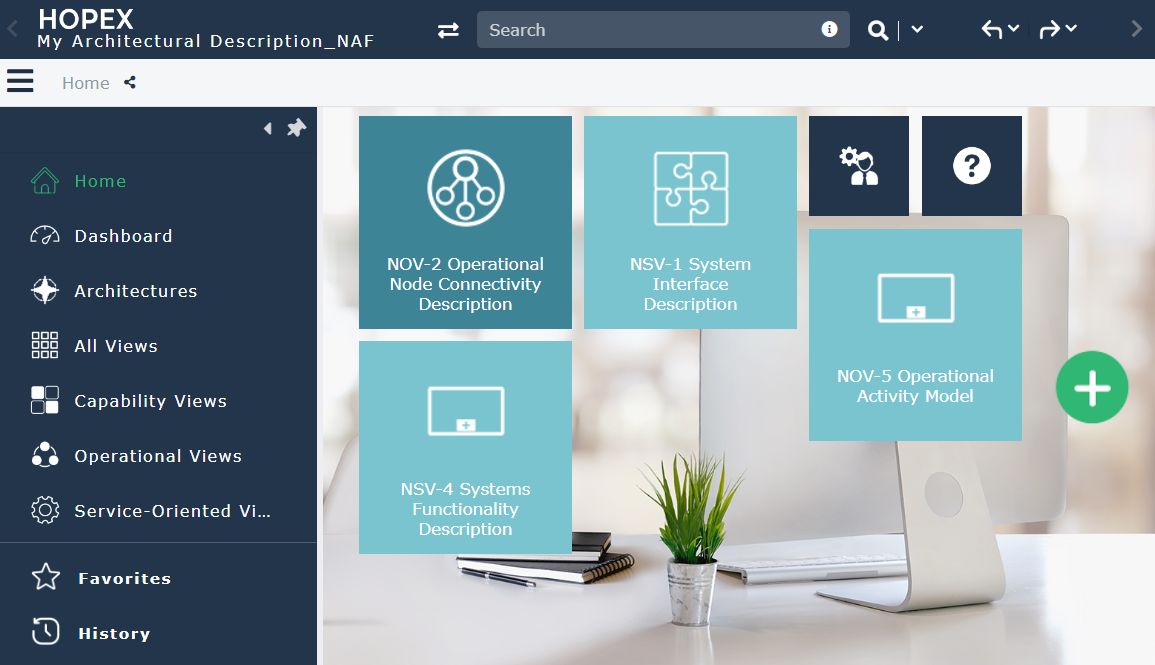
Task: Open the user settings gear tile
Action: [858, 166]
